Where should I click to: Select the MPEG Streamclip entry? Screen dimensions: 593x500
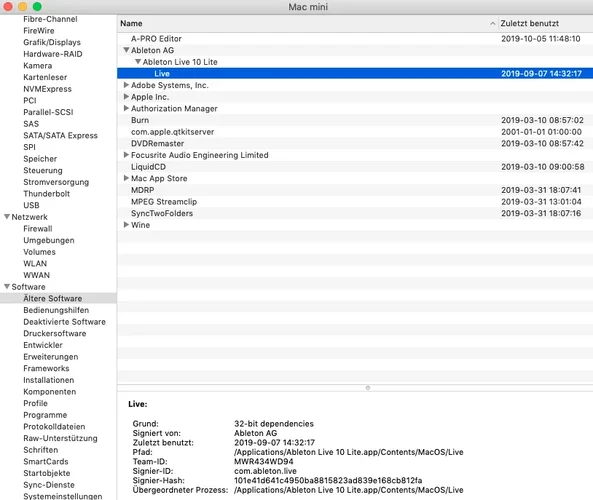coord(355,202)
